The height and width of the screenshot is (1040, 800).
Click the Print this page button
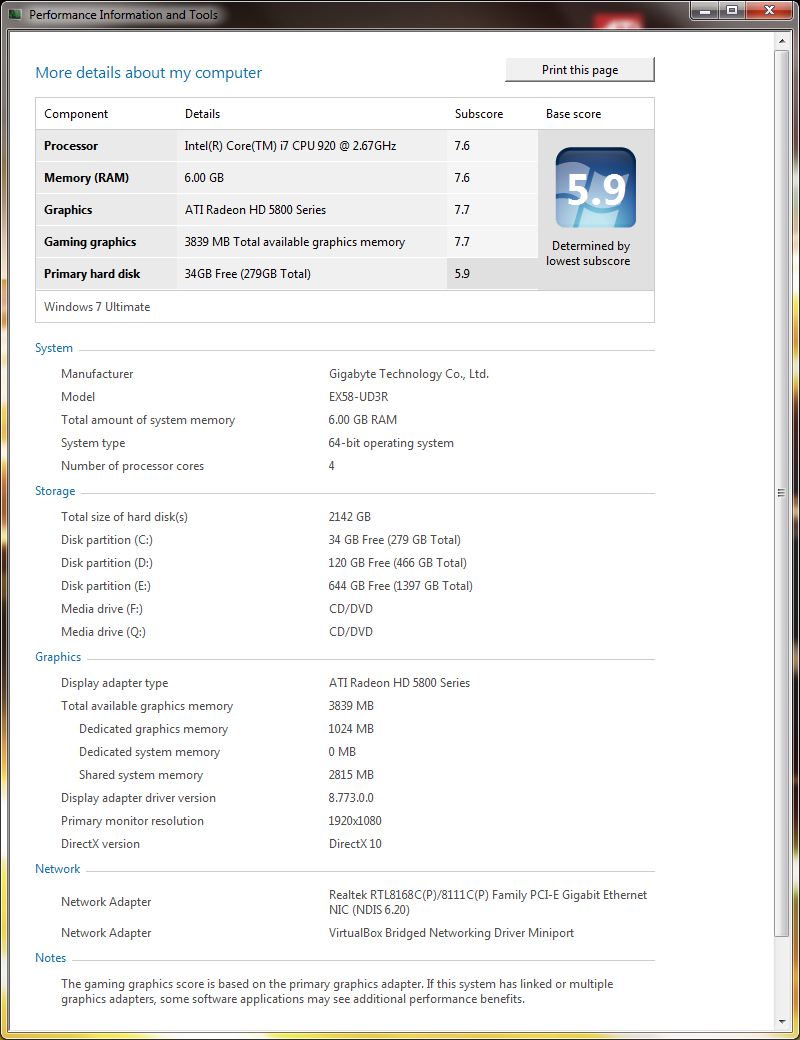tap(580, 70)
